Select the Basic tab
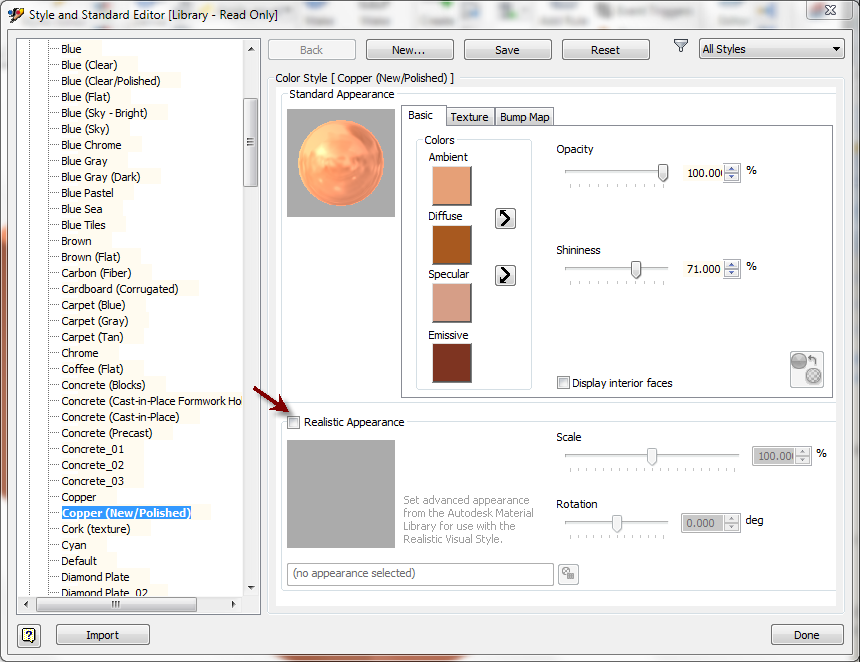 click(x=423, y=115)
